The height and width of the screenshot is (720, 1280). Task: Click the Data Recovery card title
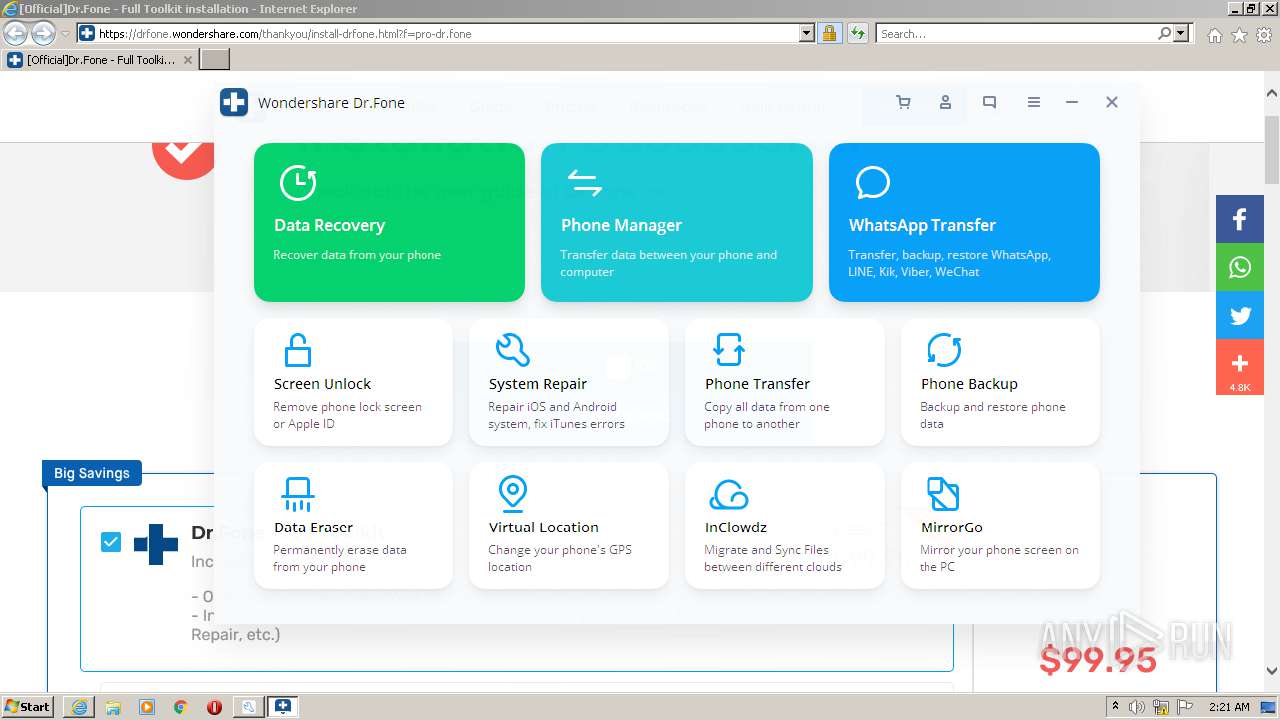(329, 225)
